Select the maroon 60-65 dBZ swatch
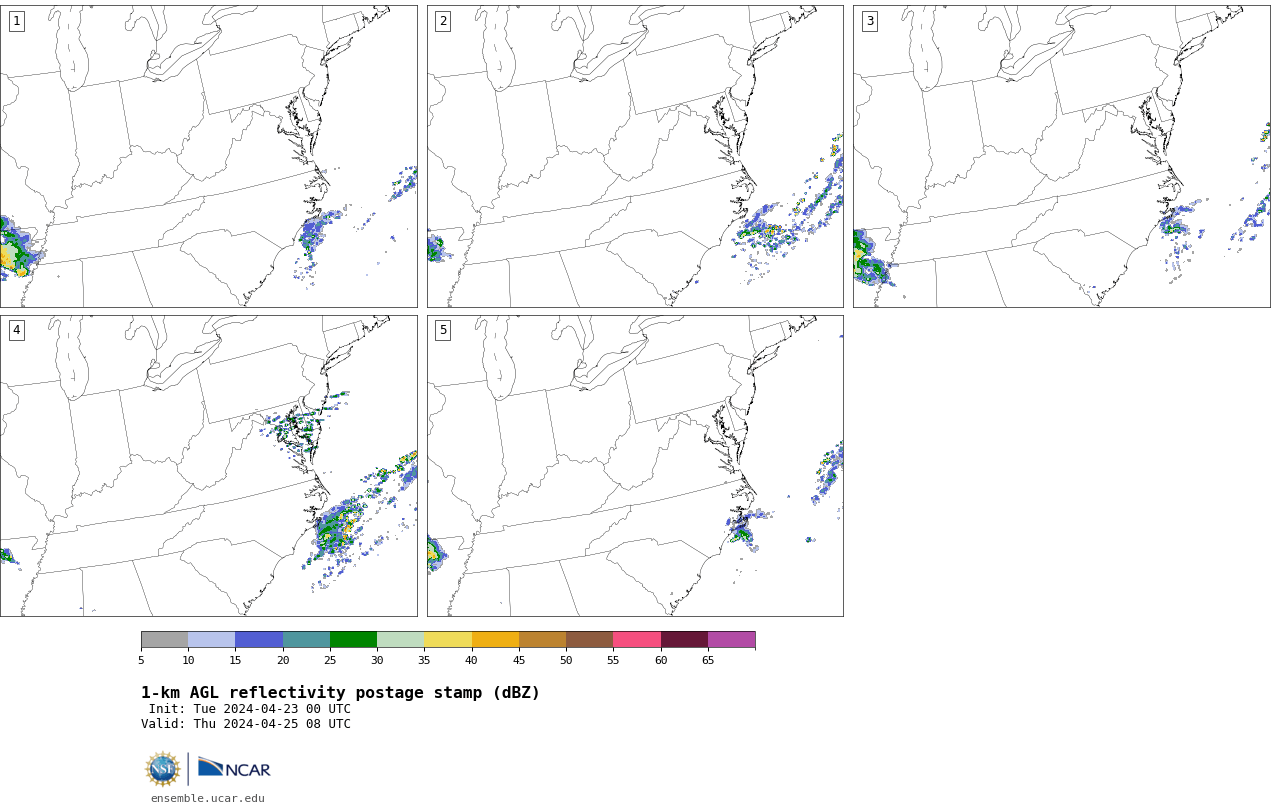1280x809 pixels. coord(684,640)
